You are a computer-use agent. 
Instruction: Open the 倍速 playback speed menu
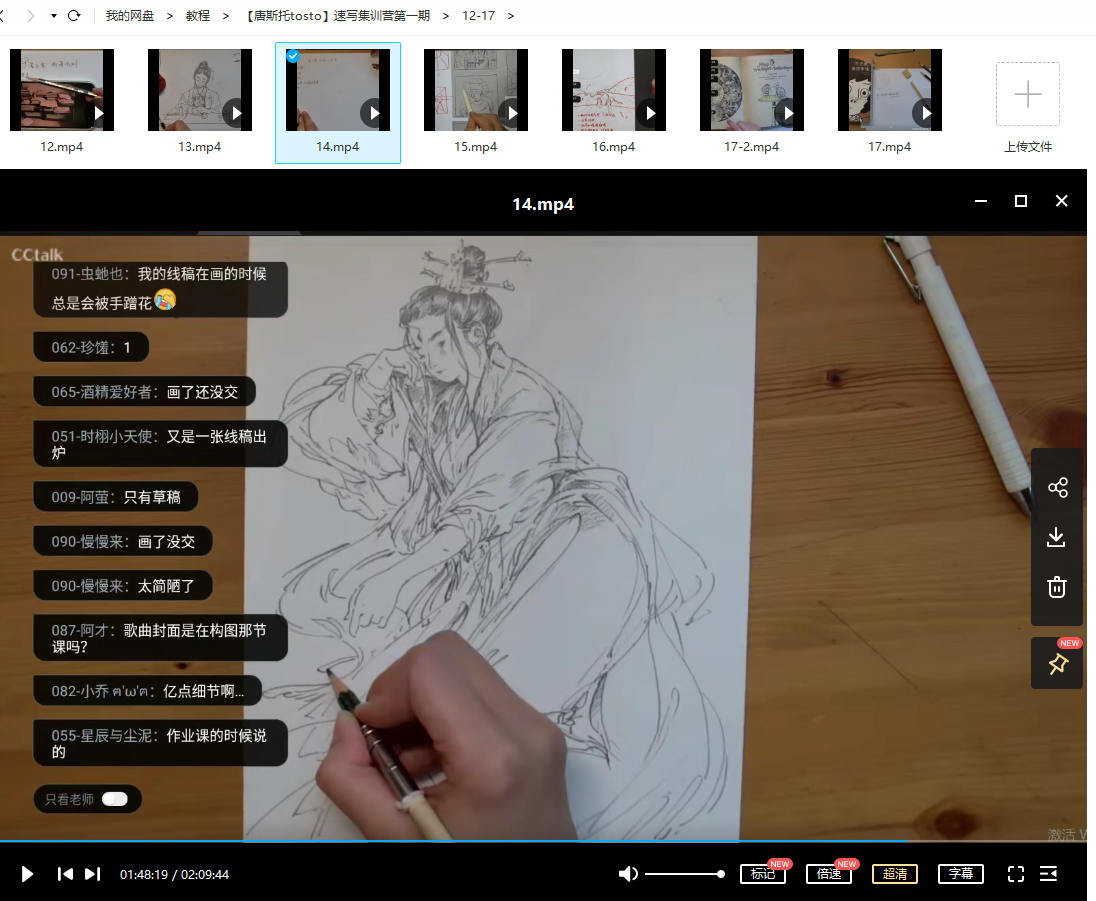(x=829, y=874)
